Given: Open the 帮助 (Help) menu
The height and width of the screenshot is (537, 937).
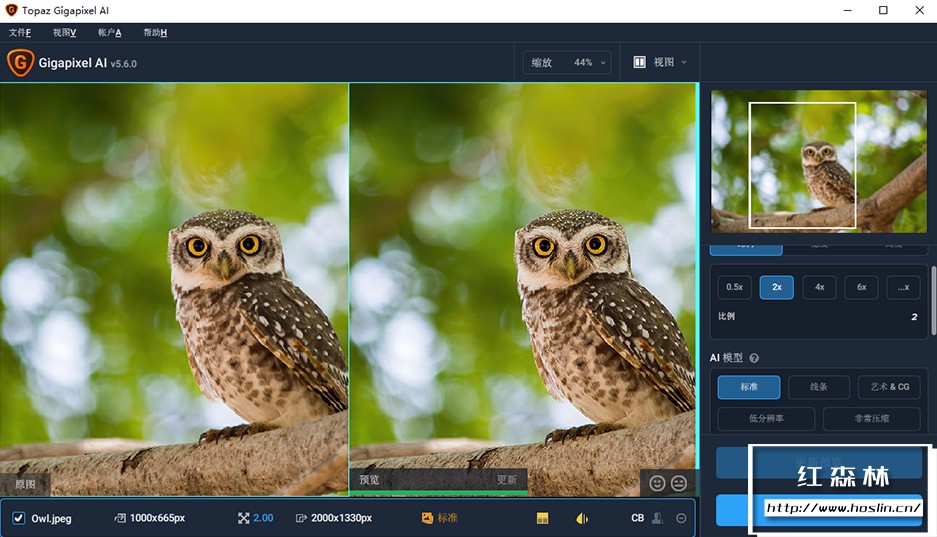Looking at the screenshot, I should [155, 32].
